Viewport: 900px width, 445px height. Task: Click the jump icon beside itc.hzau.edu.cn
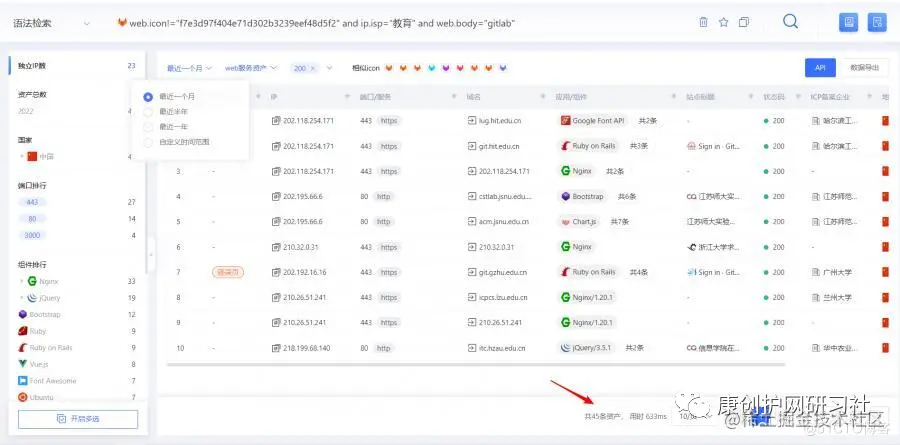[x=472, y=348]
